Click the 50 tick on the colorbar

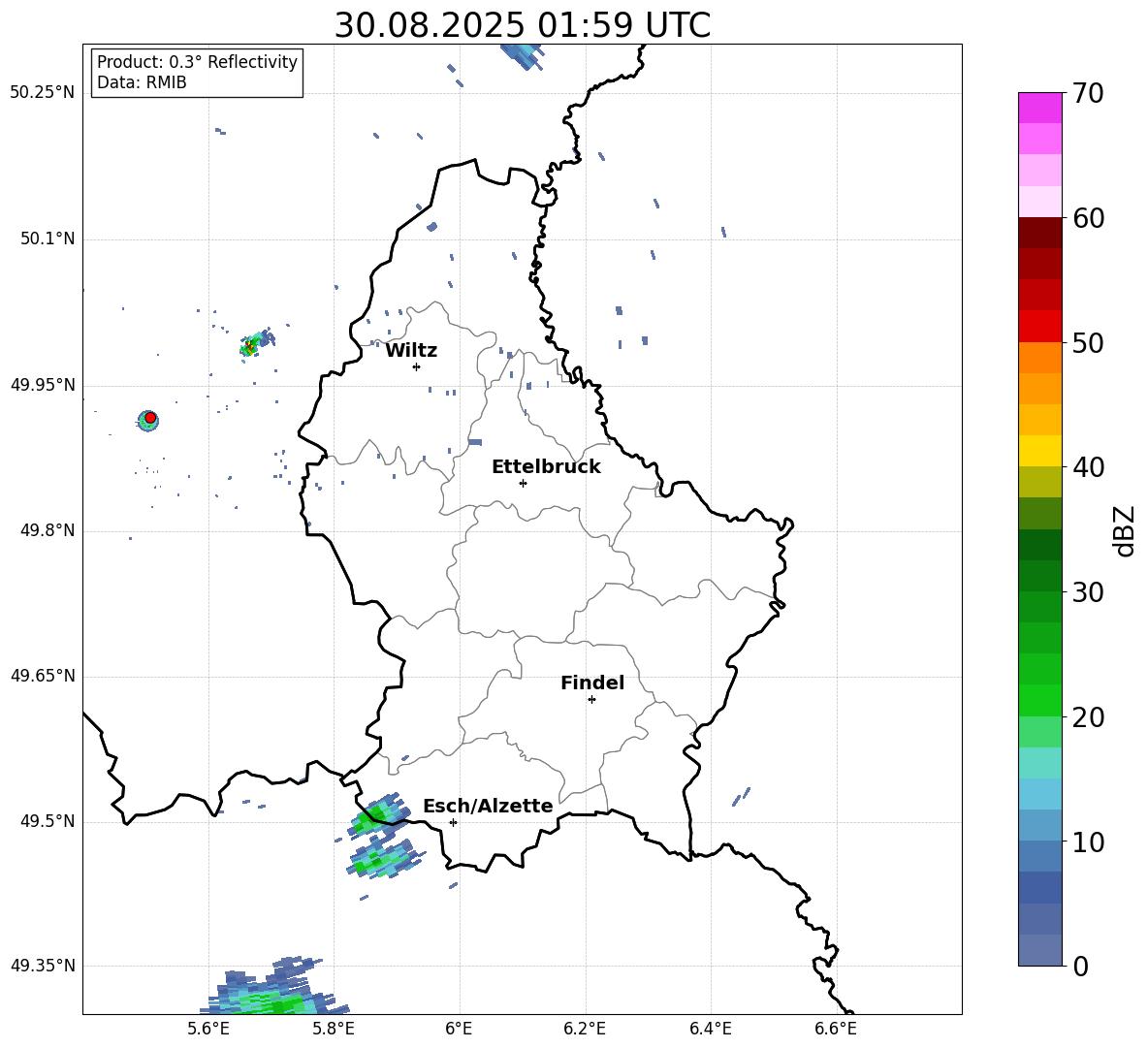[x=1088, y=343]
